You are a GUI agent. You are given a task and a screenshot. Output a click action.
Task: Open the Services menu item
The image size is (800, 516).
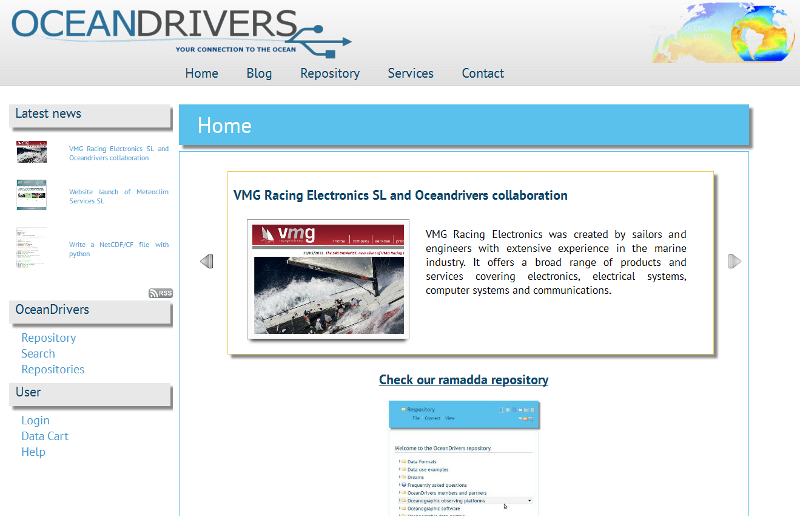[x=411, y=73]
